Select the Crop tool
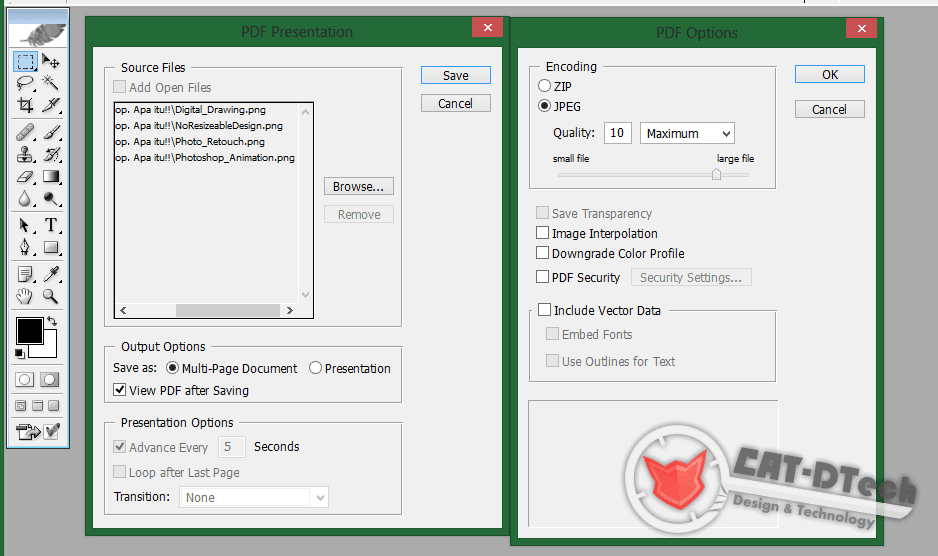Viewport: 938px width, 556px height. point(25,105)
